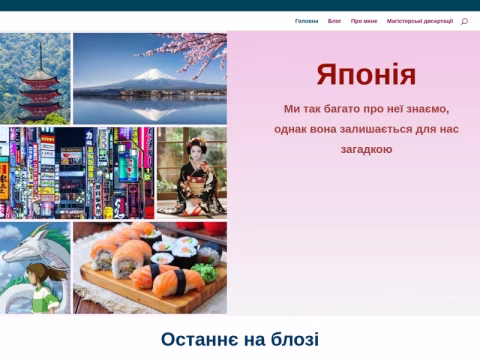Click the Mount Fuji photo

pyautogui.click(x=150, y=79)
